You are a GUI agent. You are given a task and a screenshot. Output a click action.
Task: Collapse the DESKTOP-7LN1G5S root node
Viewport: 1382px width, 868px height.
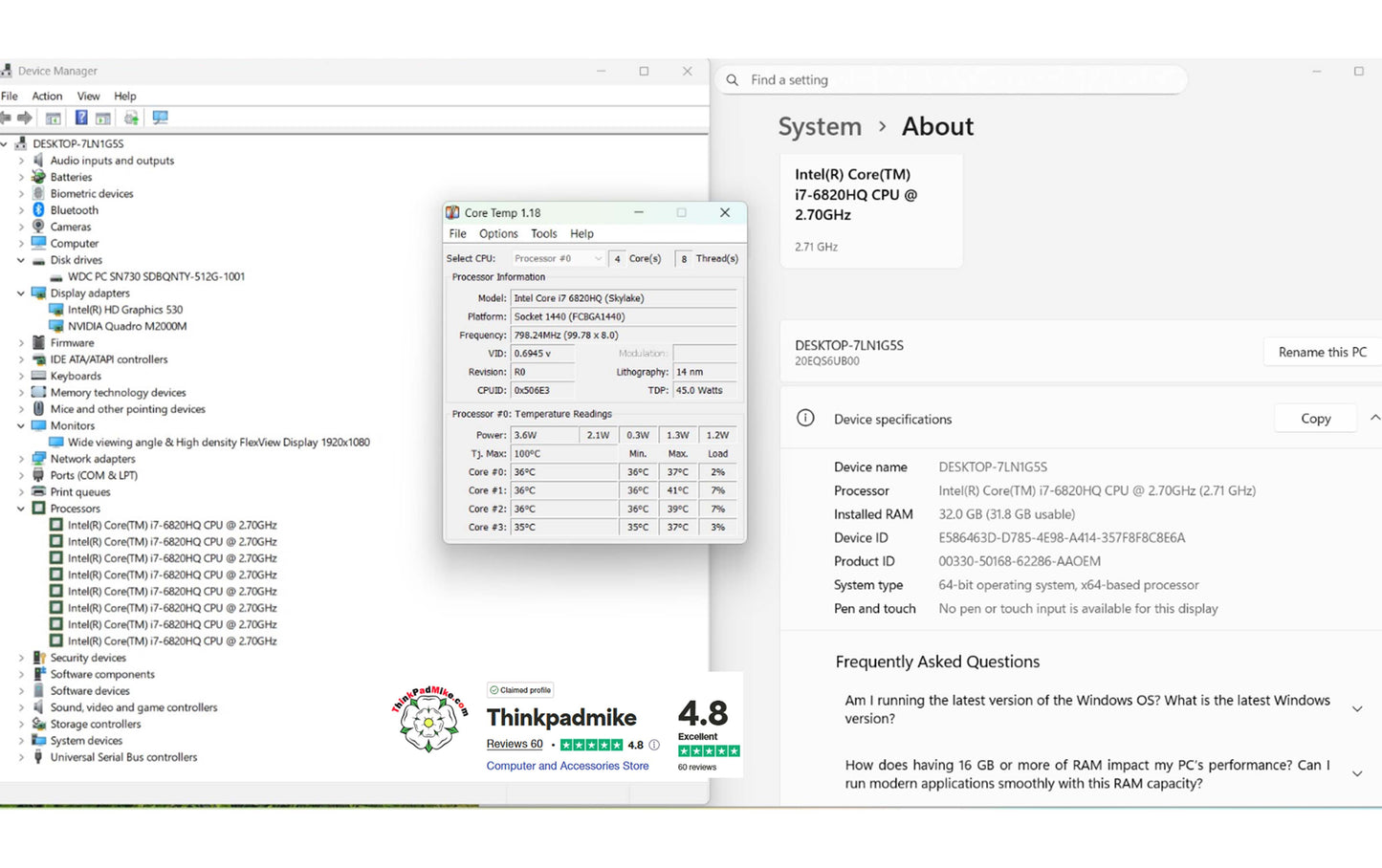pyautogui.click(x=4, y=143)
